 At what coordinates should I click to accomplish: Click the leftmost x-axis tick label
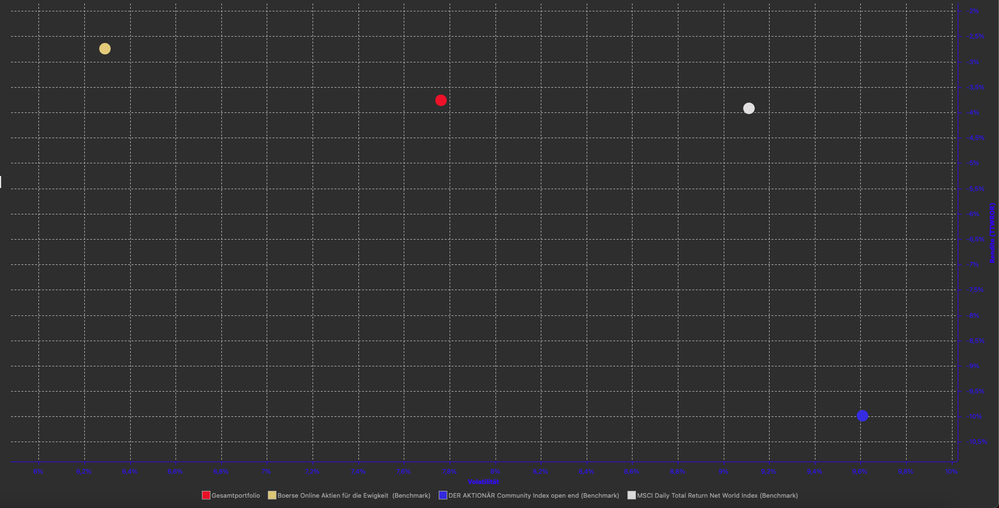point(38,470)
